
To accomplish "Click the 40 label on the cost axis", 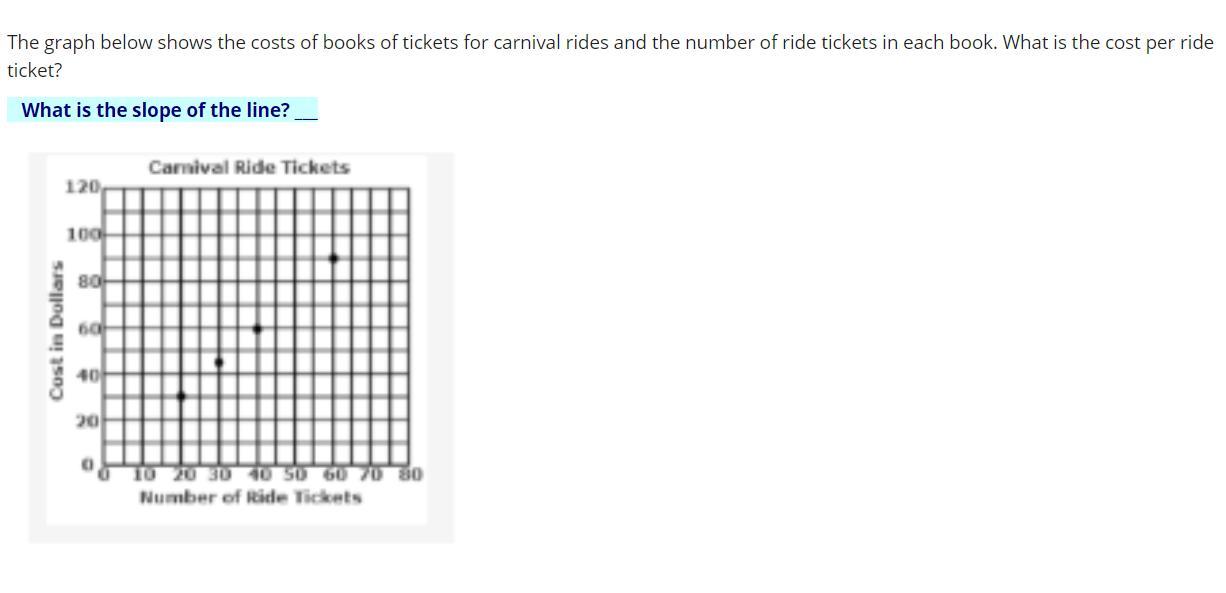I will pyautogui.click(x=88, y=375).
